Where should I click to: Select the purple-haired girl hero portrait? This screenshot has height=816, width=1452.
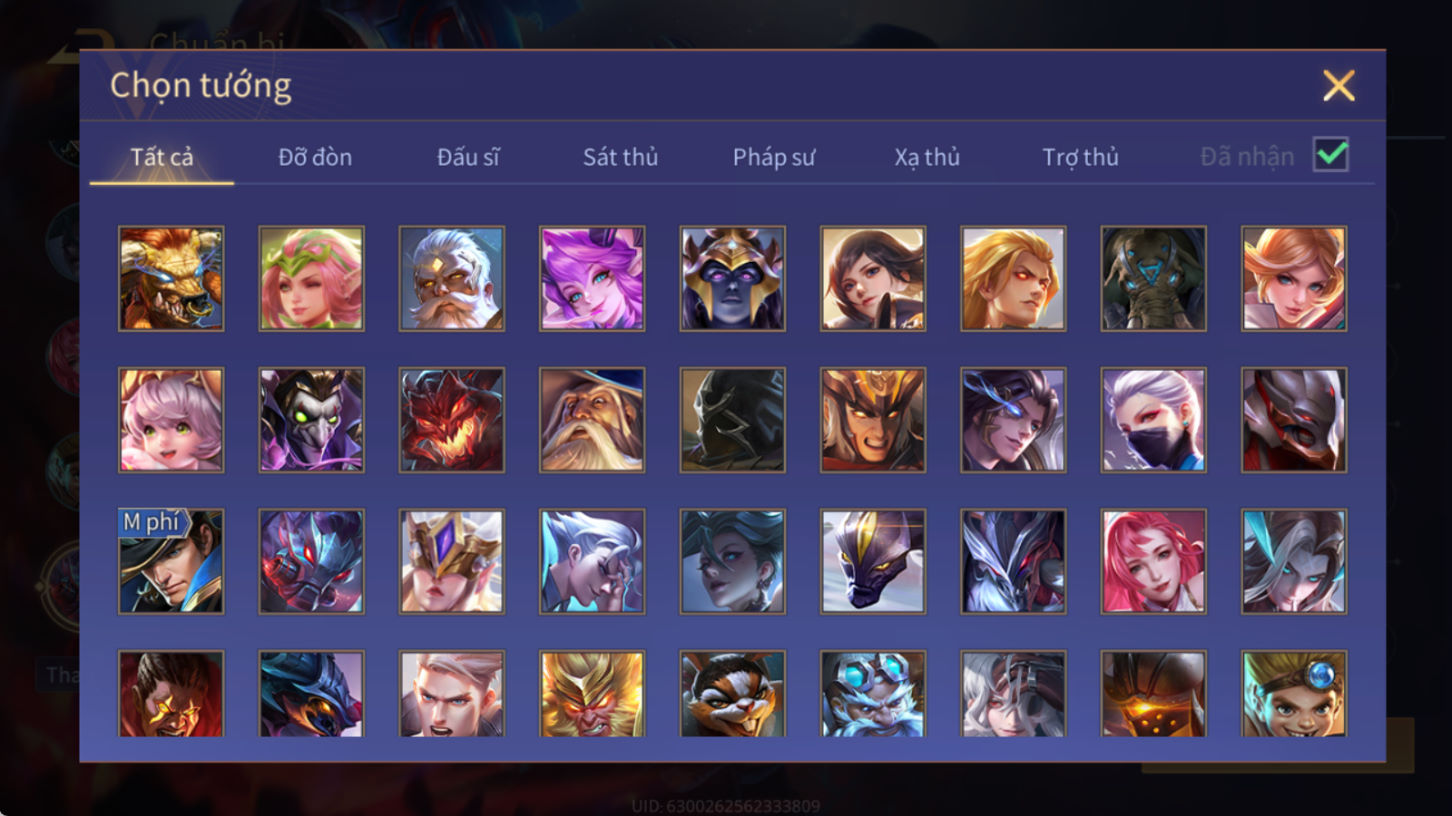click(592, 278)
